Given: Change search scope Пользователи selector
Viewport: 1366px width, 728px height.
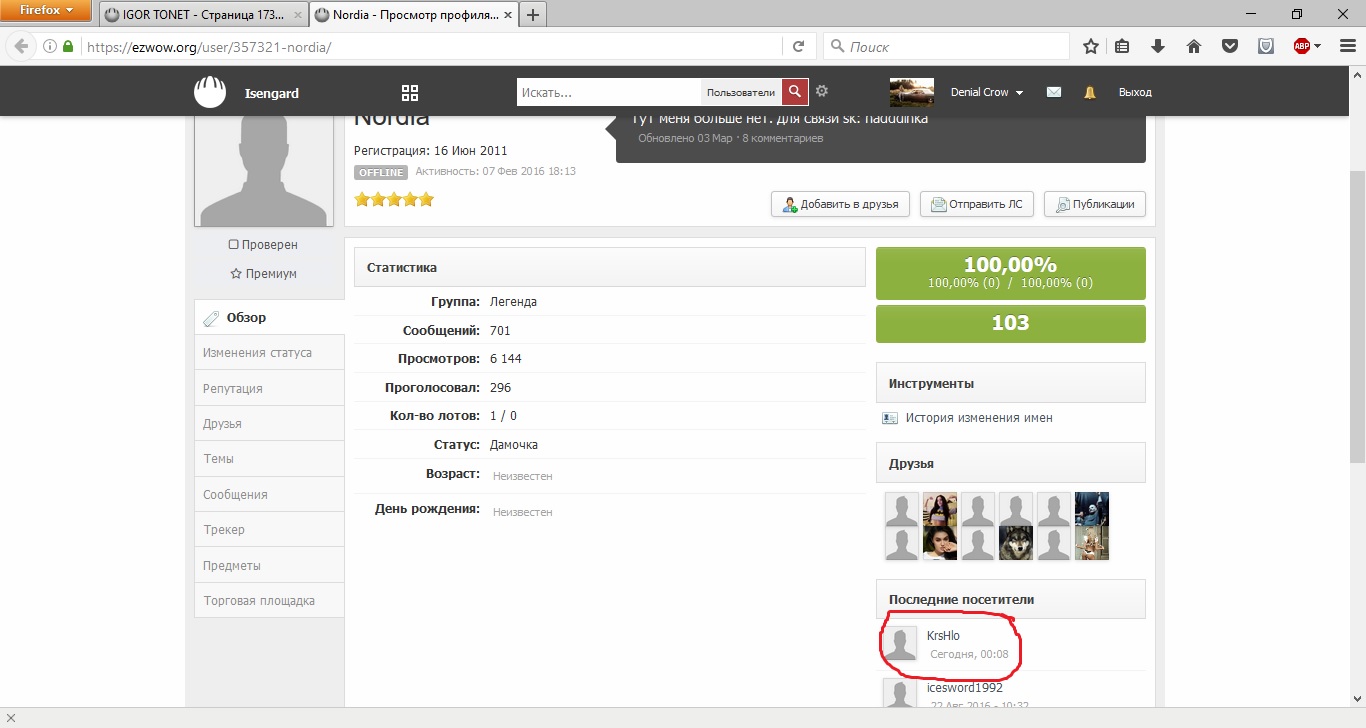Looking at the screenshot, I should (741, 92).
